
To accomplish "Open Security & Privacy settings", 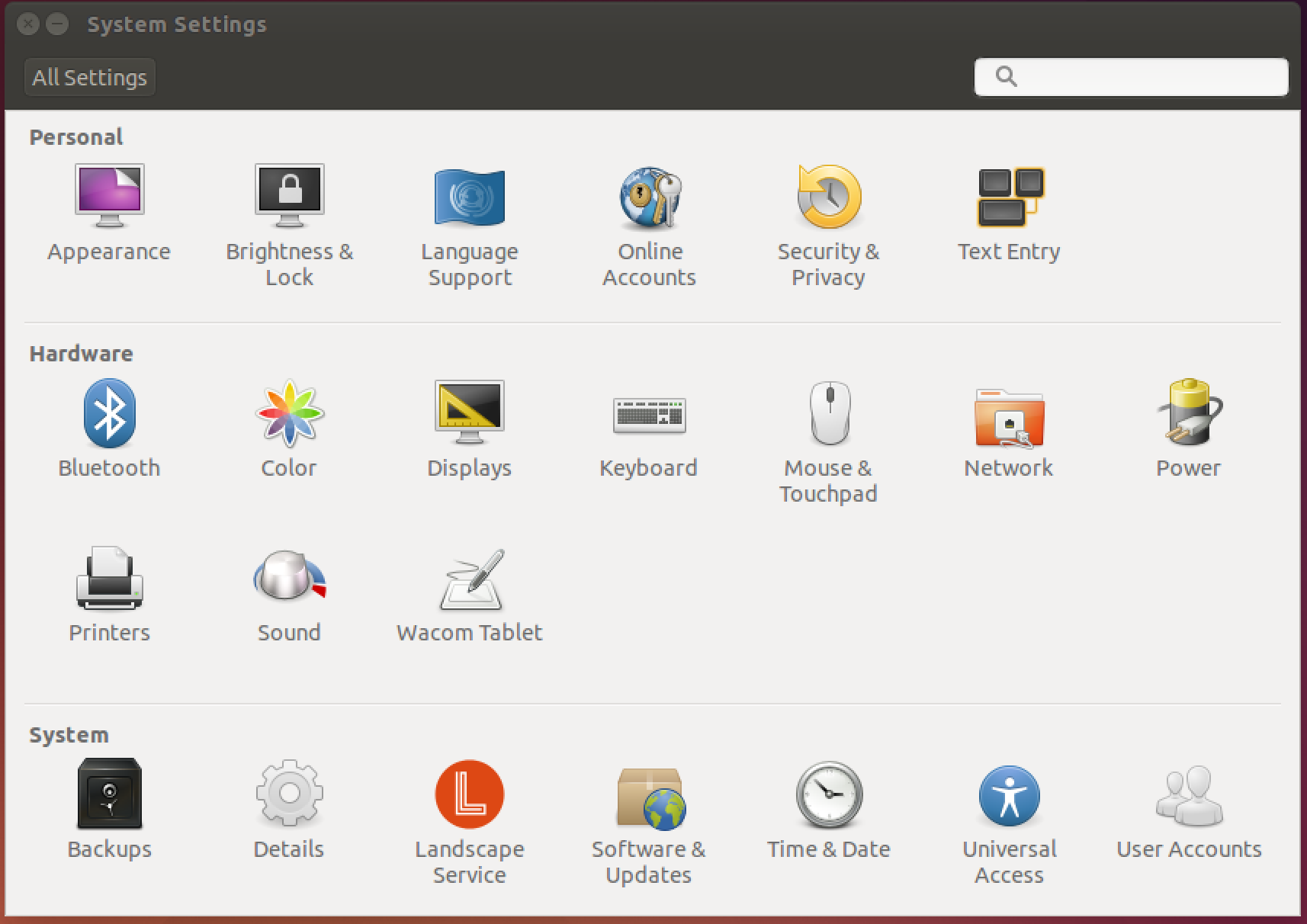I will point(829,197).
